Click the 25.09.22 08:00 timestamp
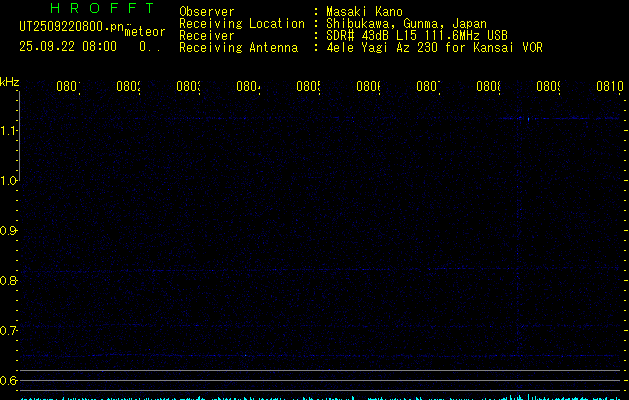629x400 pixels. click(x=67, y=46)
